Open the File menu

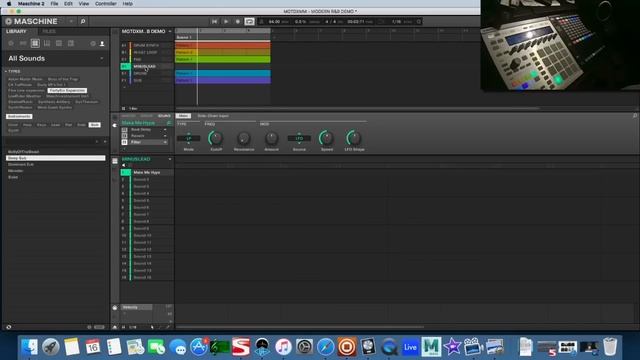[54, 4]
